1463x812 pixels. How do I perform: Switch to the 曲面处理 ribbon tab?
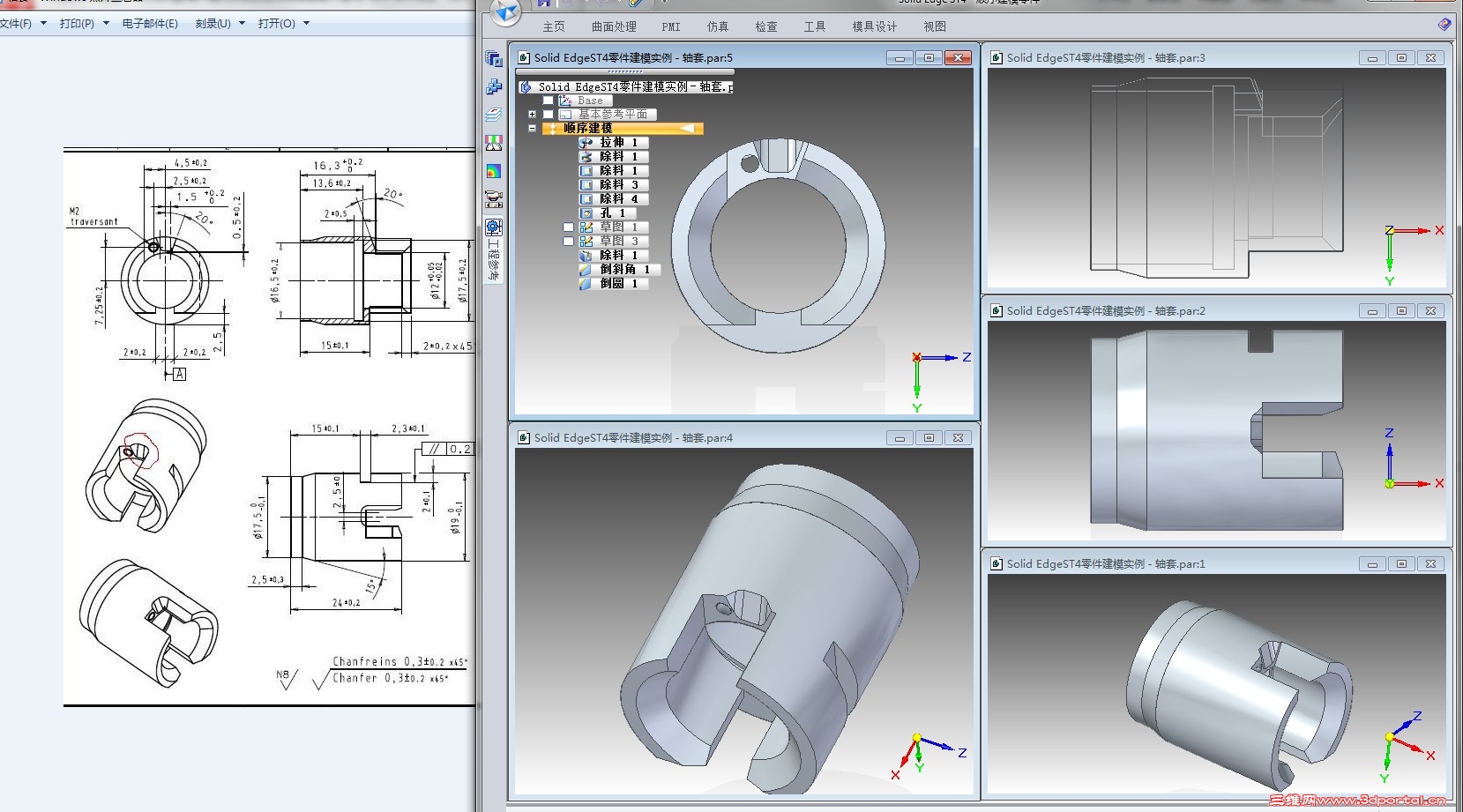[x=614, y=26]
